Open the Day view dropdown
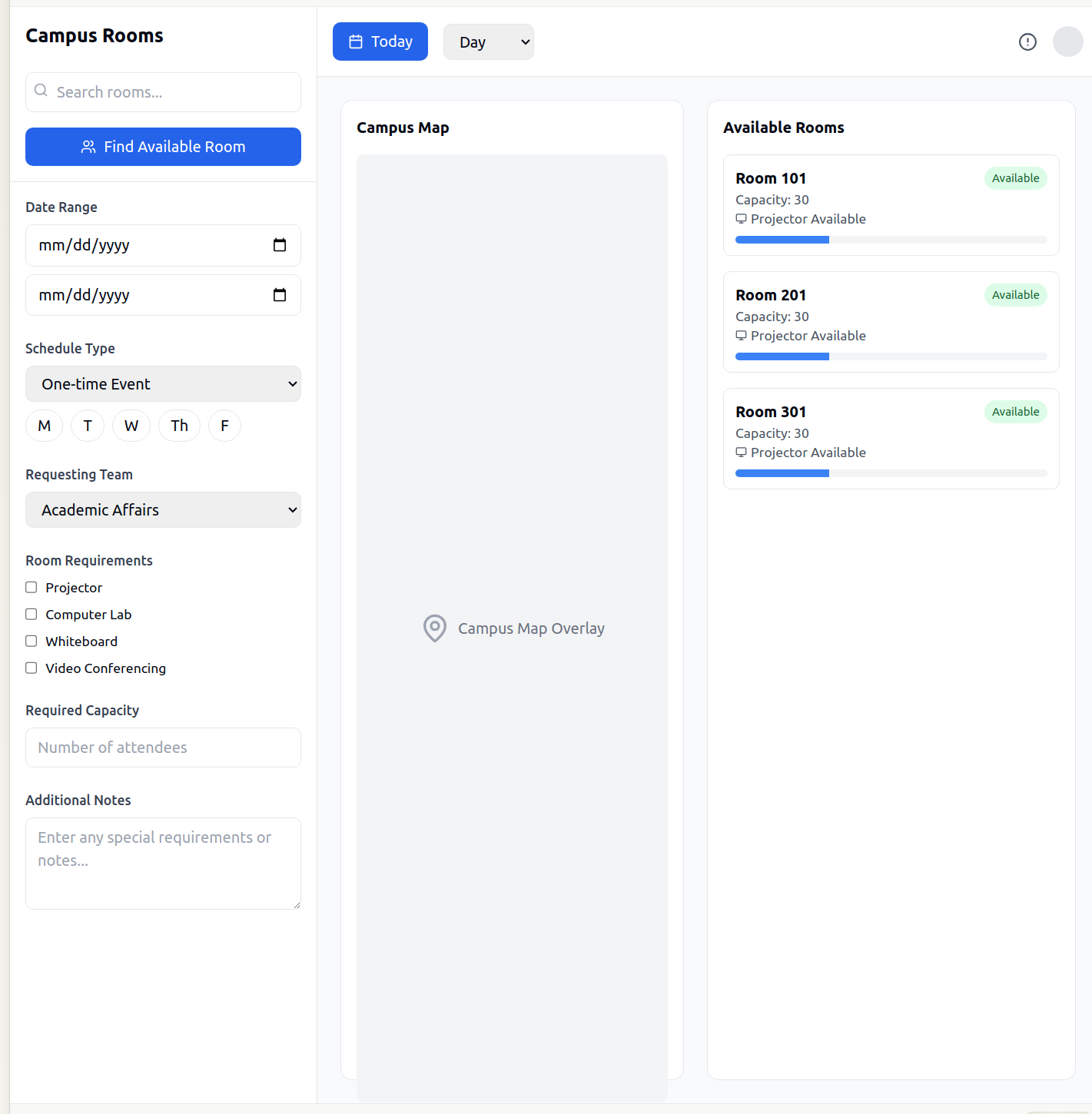This screenshot has width=1092, height=1114. click(x=488, y=42)
